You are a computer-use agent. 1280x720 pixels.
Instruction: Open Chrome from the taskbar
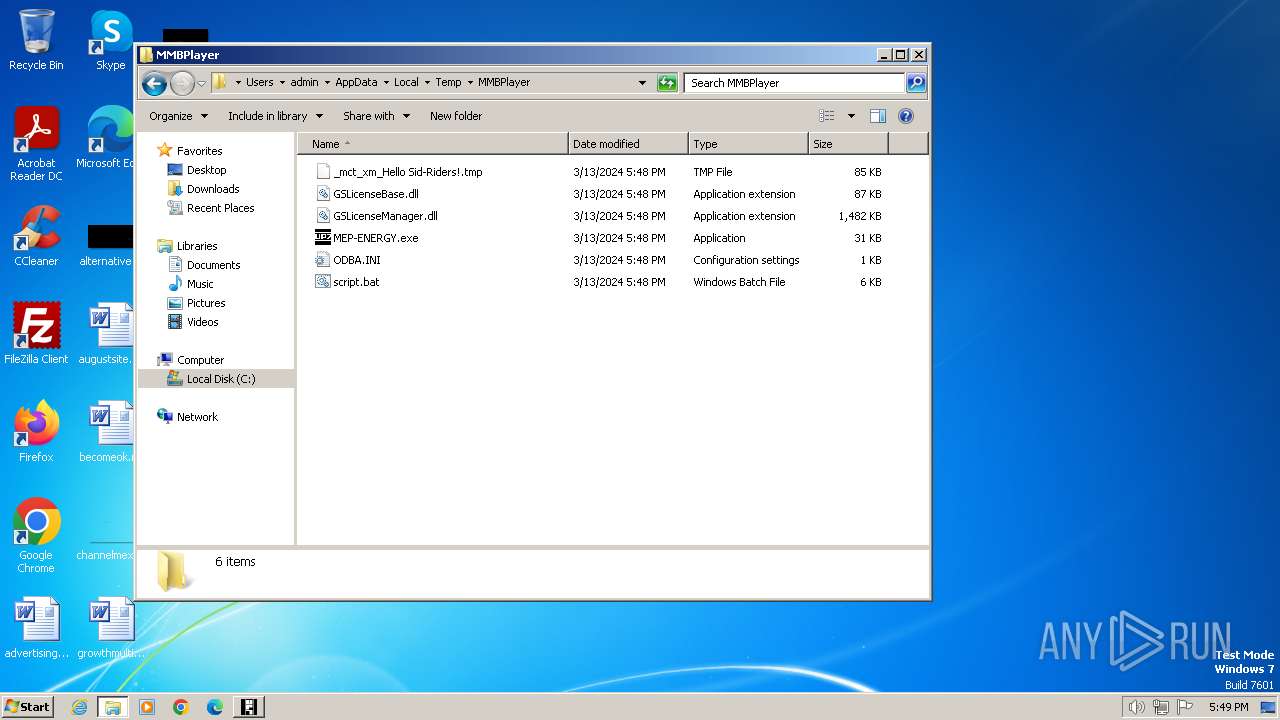(181, 707)
